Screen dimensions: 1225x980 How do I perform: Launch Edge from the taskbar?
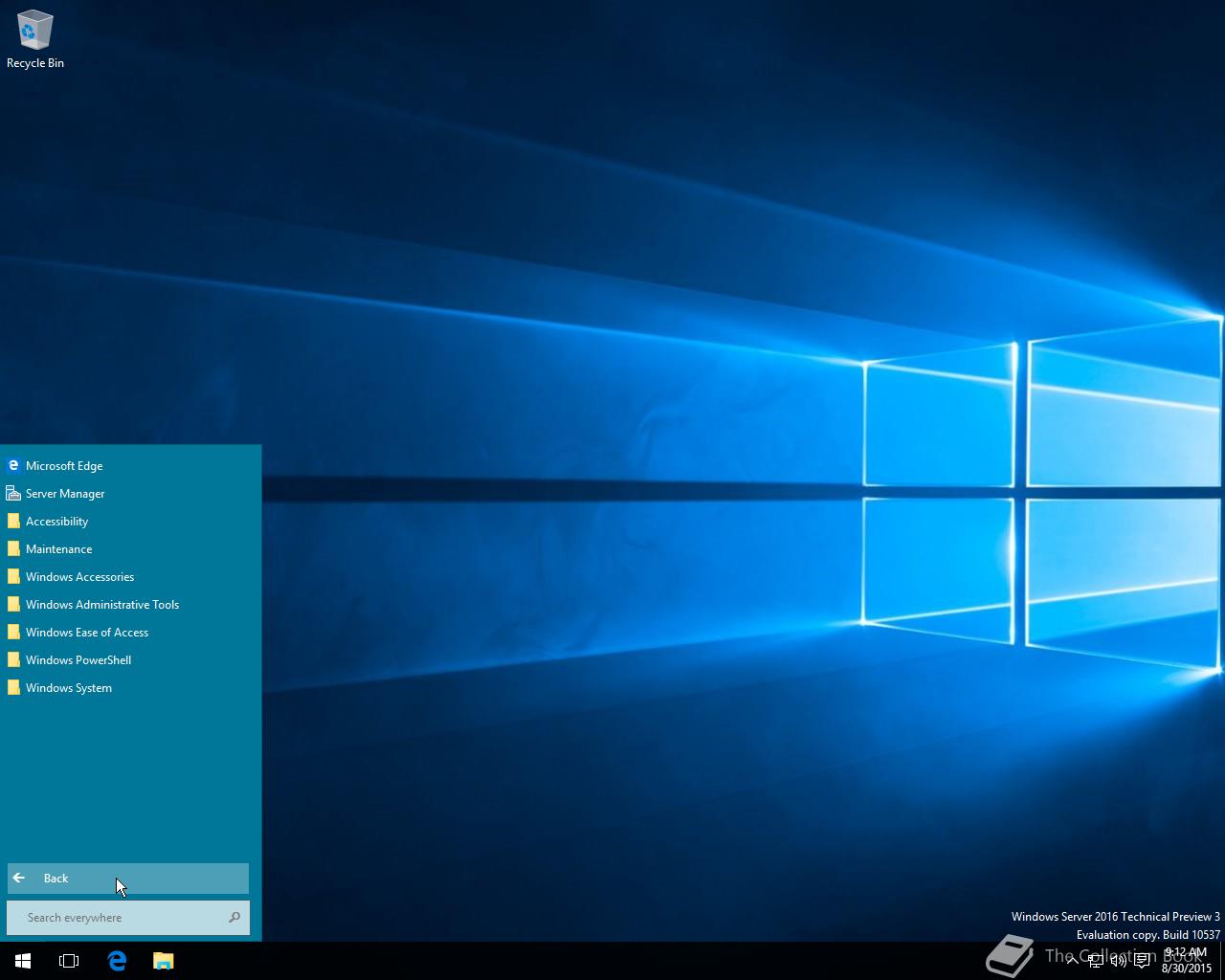pyautogui.click(x=117, y=961)
